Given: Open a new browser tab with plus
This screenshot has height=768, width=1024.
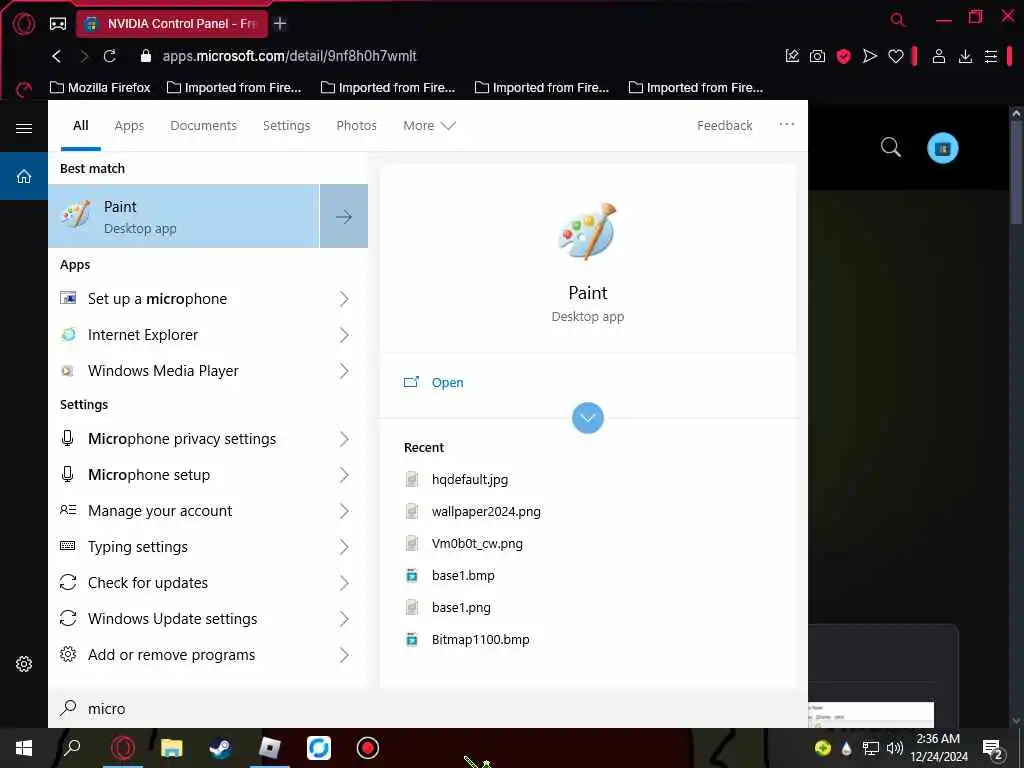Looking at the screenshot, I should [280, 24].
